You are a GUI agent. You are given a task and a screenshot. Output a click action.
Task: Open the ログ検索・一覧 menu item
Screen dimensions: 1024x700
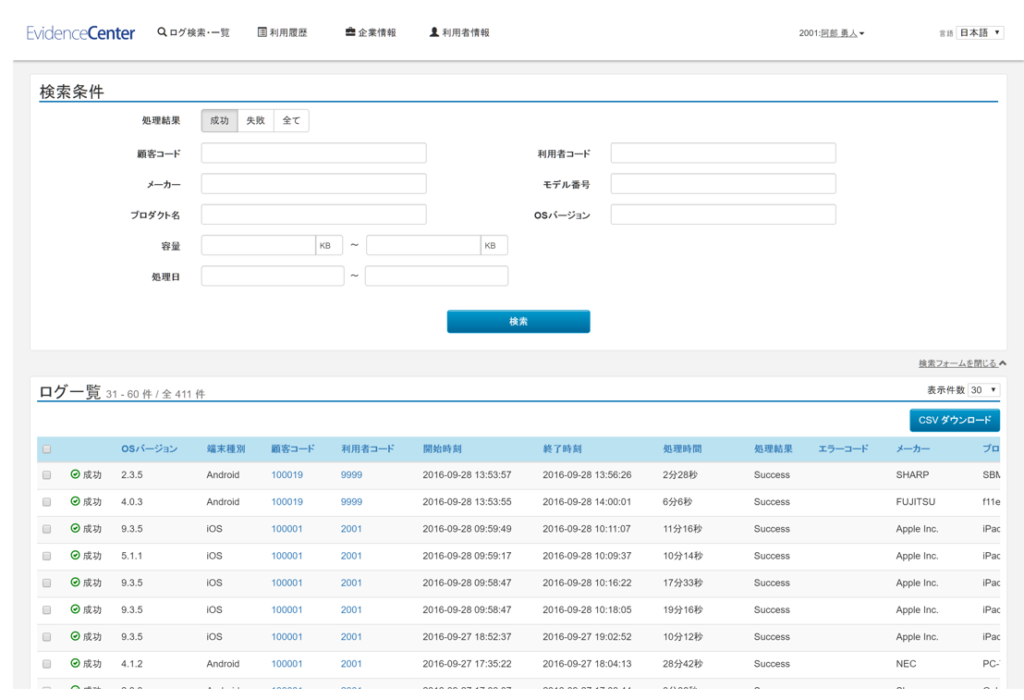[x=193, y=33]
